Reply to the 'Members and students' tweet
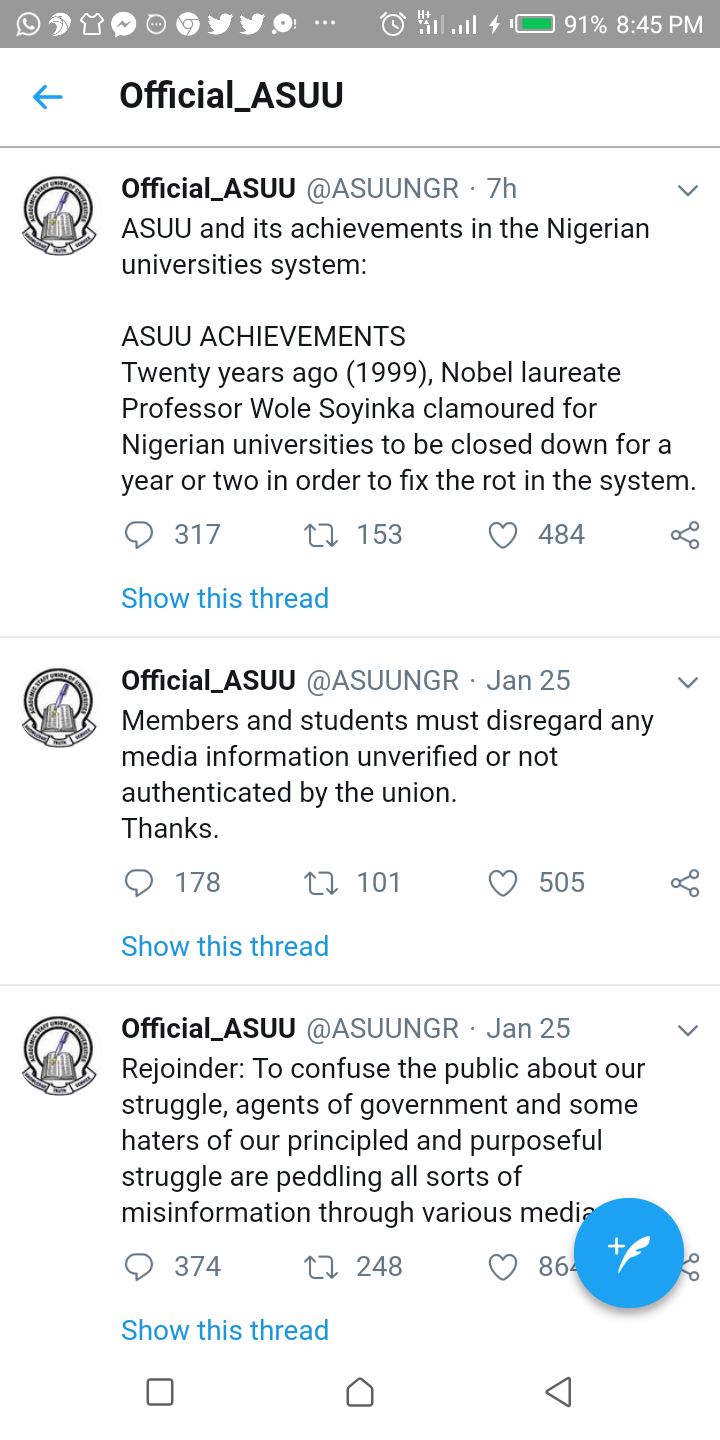Viewport: 720px width, 1440px height. tap(139, 883)
